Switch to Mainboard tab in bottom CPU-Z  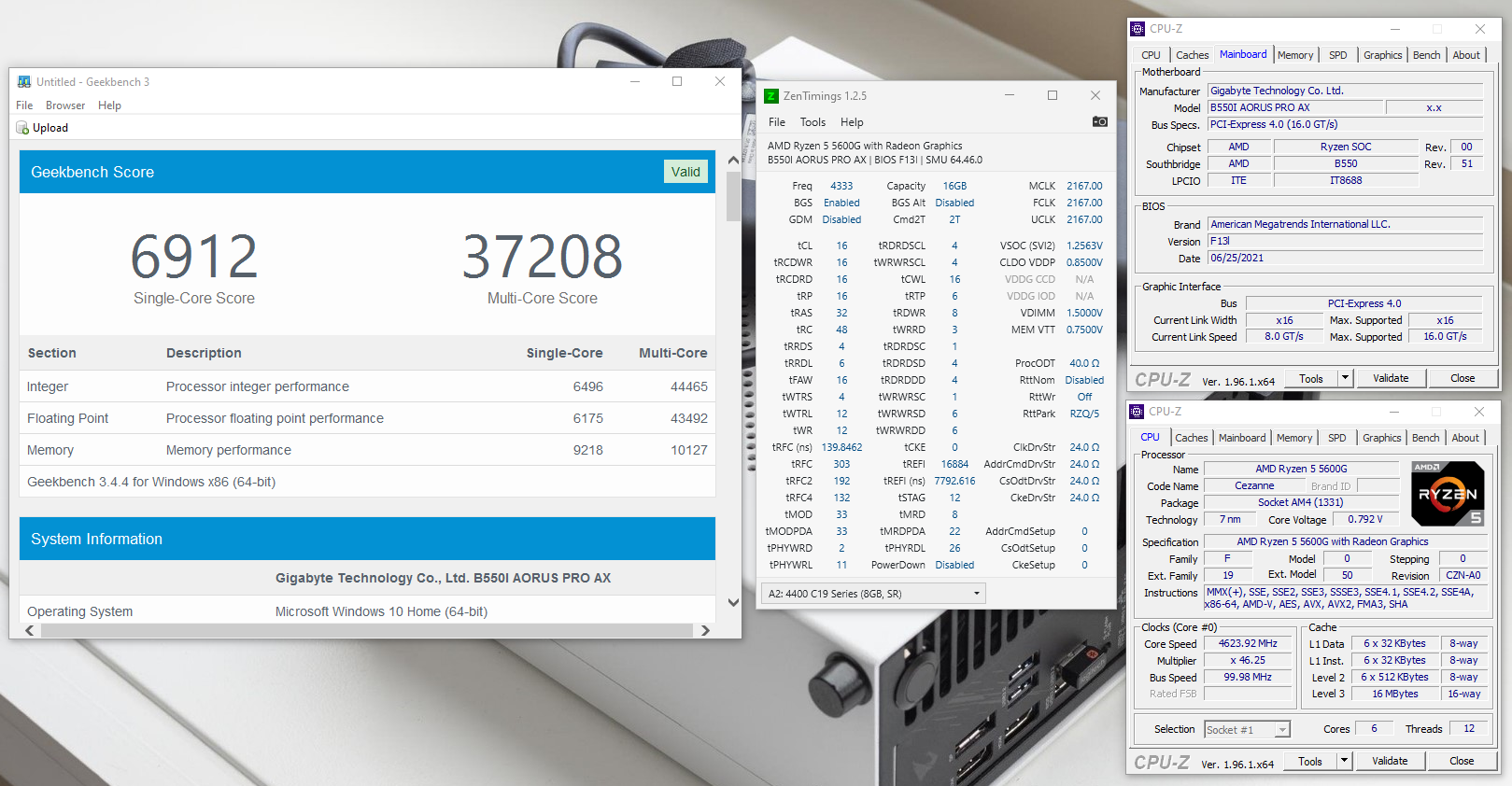point(1242,438)
